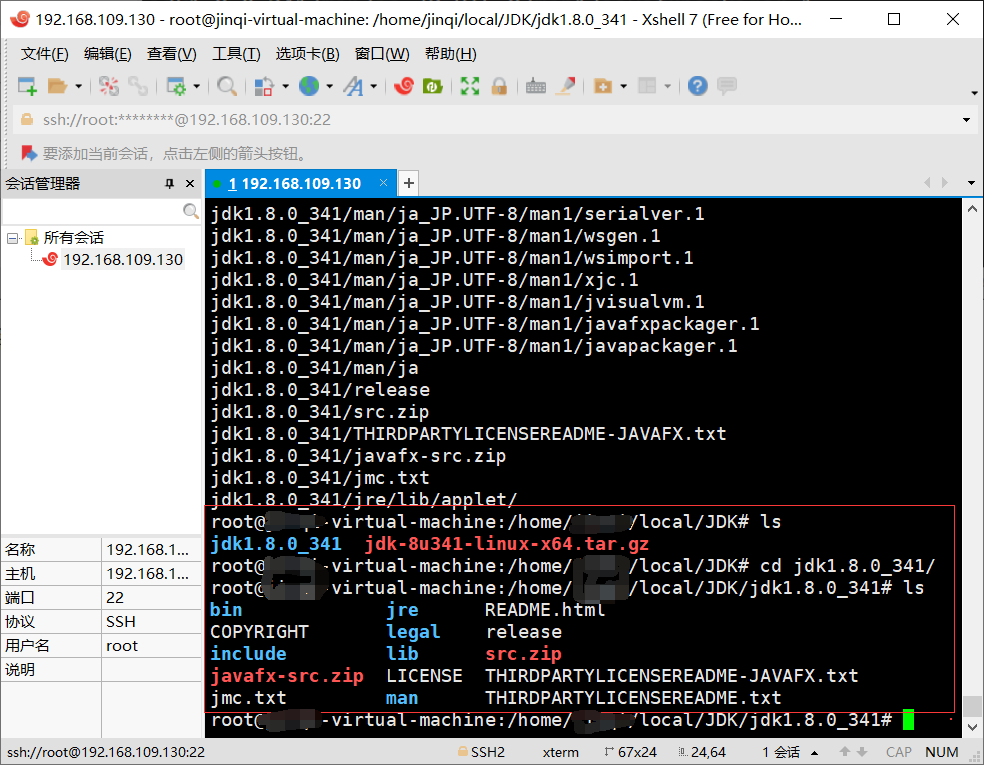Expand the Open folder icon's dropdown arrow
The image size is (984, 765).
[78, 86]
